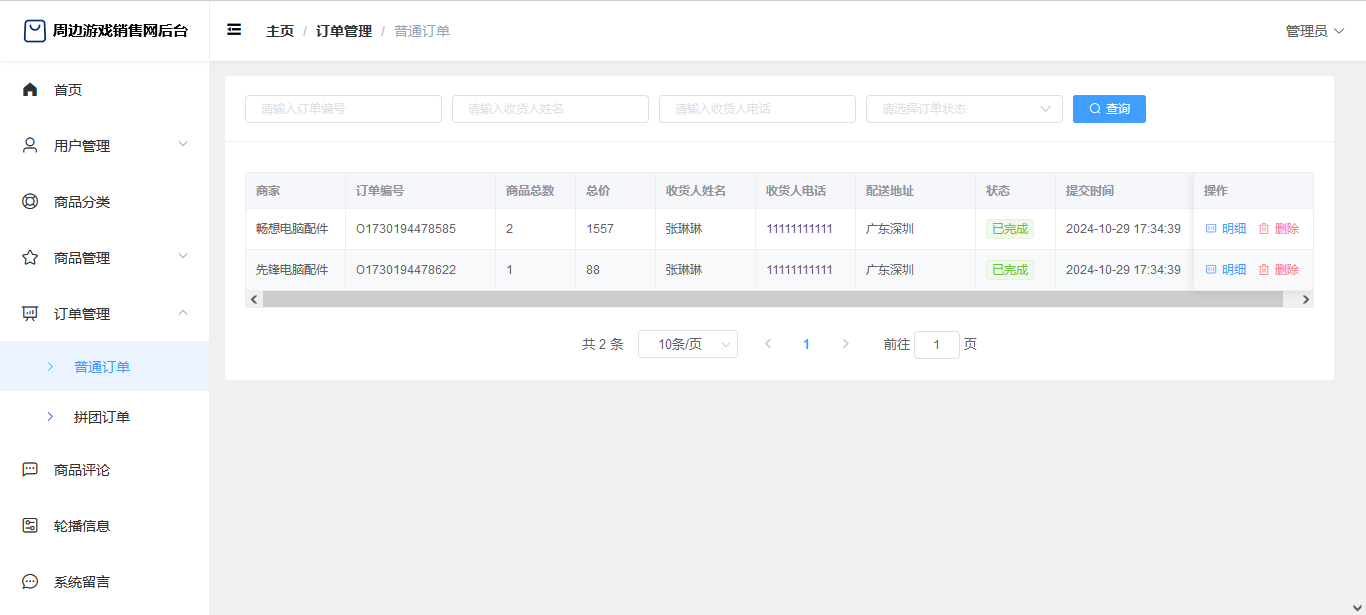Click the sidebar collapse hamburger icon
The height and width of the screenshot is (615, 1366).
pyautogui.click(x=234, y=30)
